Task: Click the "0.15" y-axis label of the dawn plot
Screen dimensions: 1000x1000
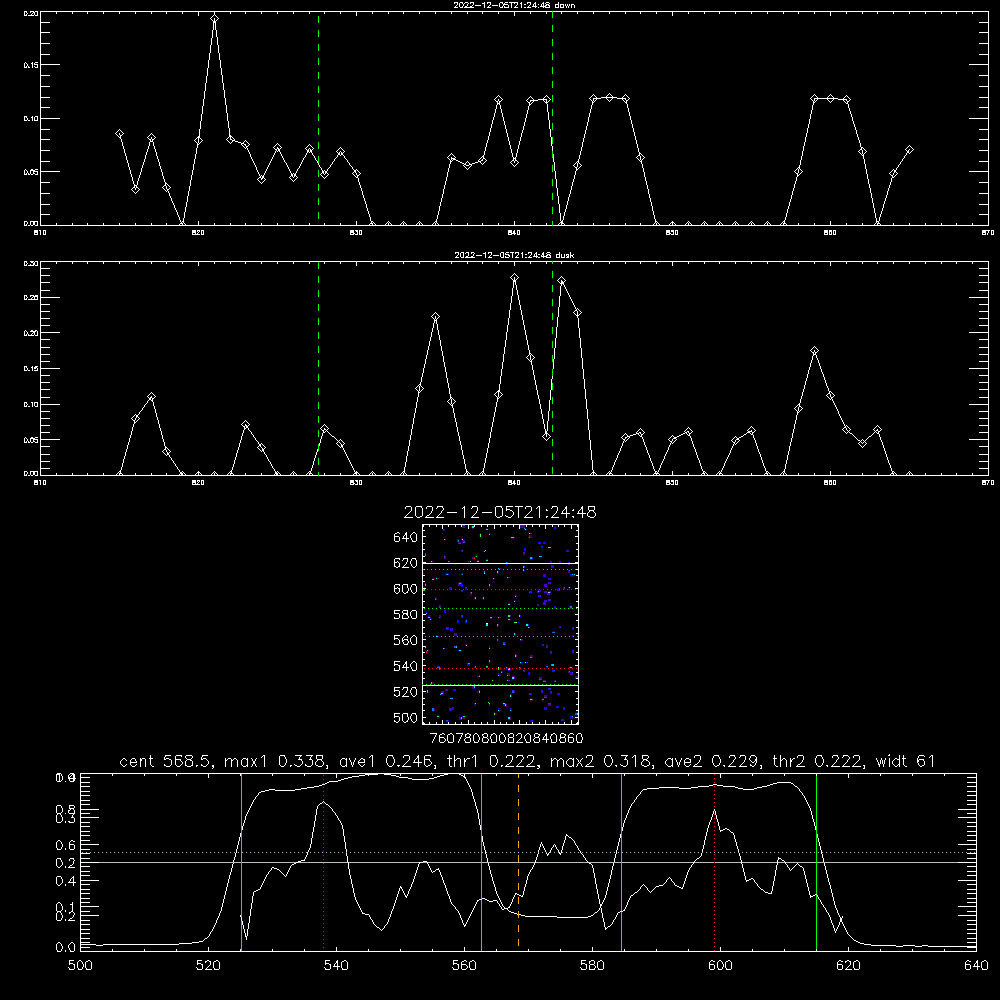Action: (31, 65)
